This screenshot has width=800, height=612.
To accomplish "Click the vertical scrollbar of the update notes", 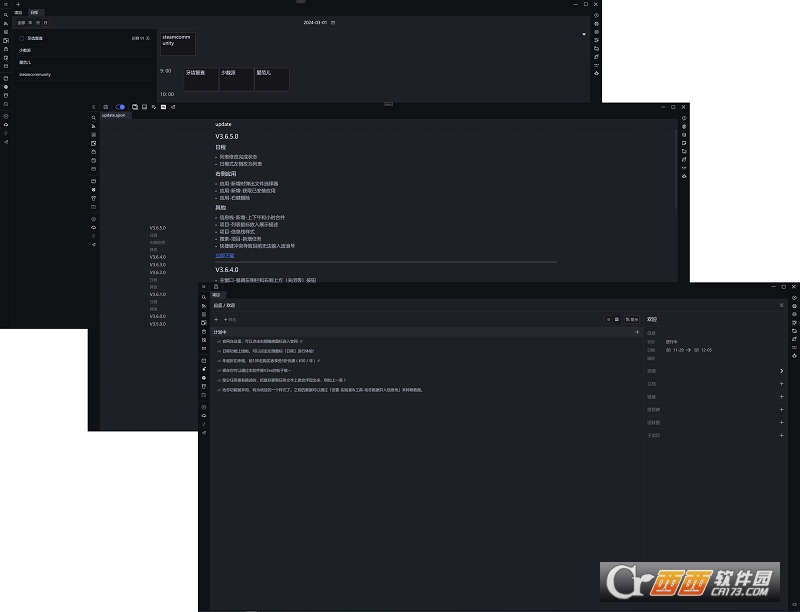I will [x=676, y=168].
